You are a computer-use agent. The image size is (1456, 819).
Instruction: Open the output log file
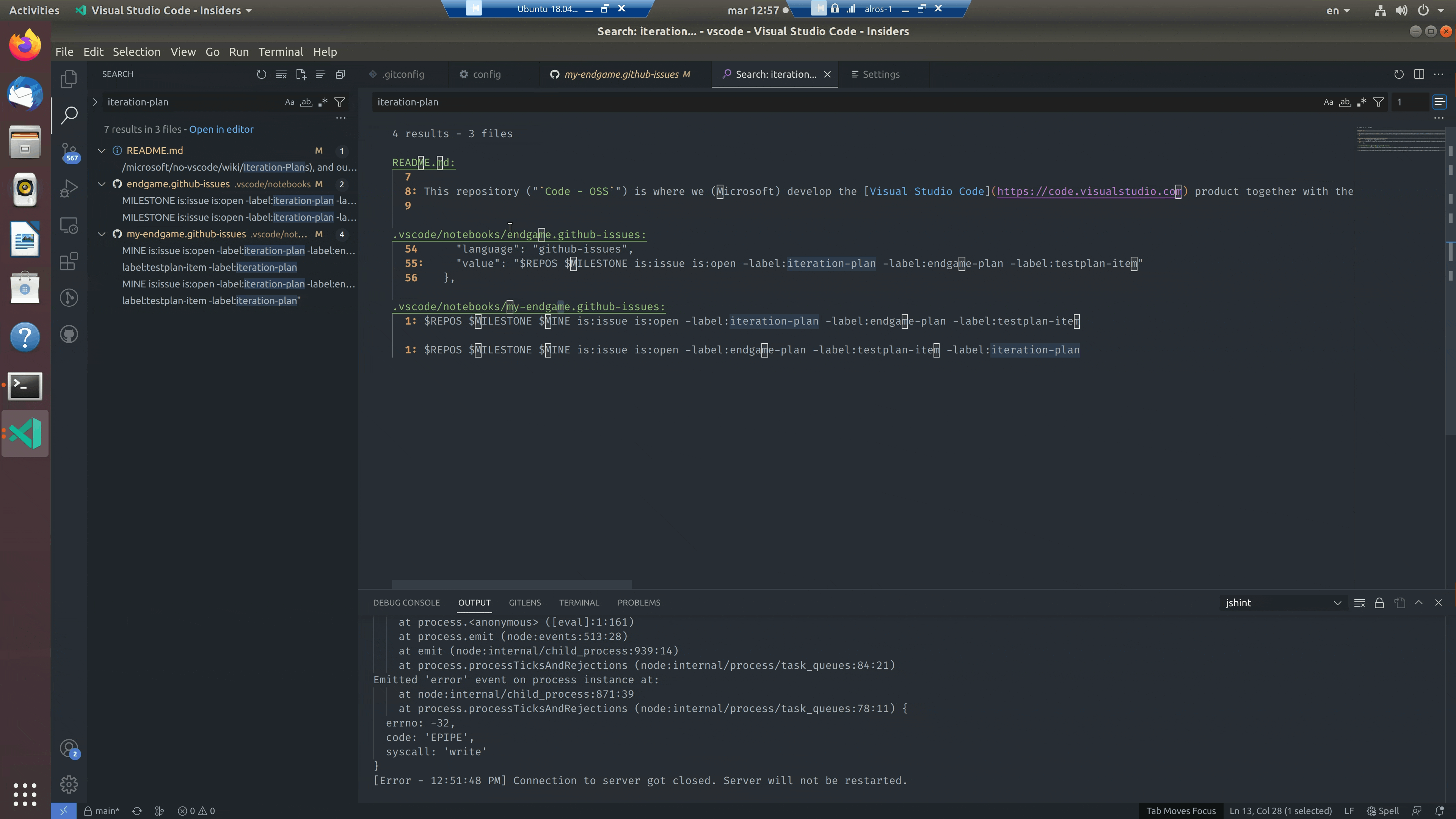coord(1400,602)
